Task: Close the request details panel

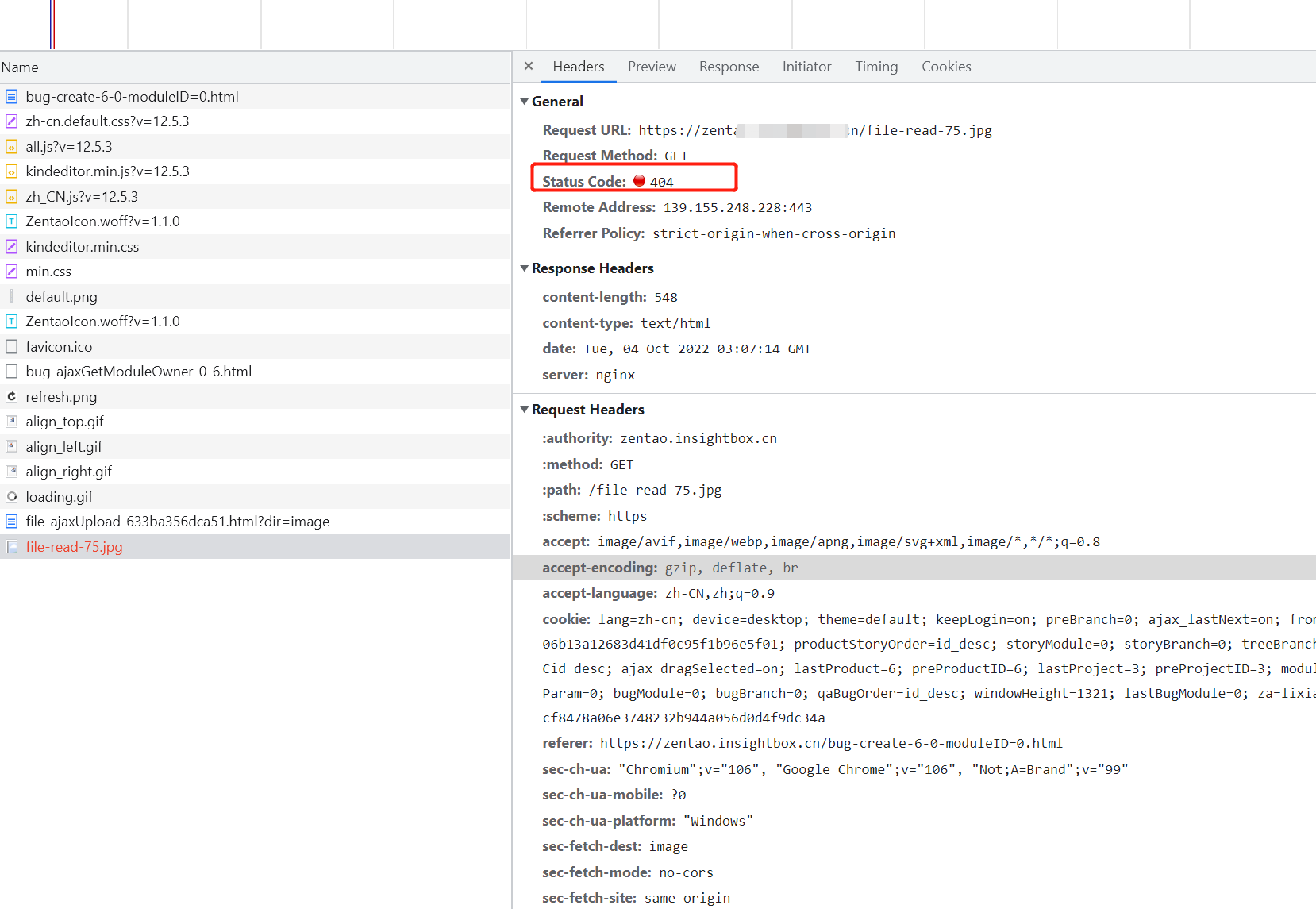Action: tap(529, 67)
